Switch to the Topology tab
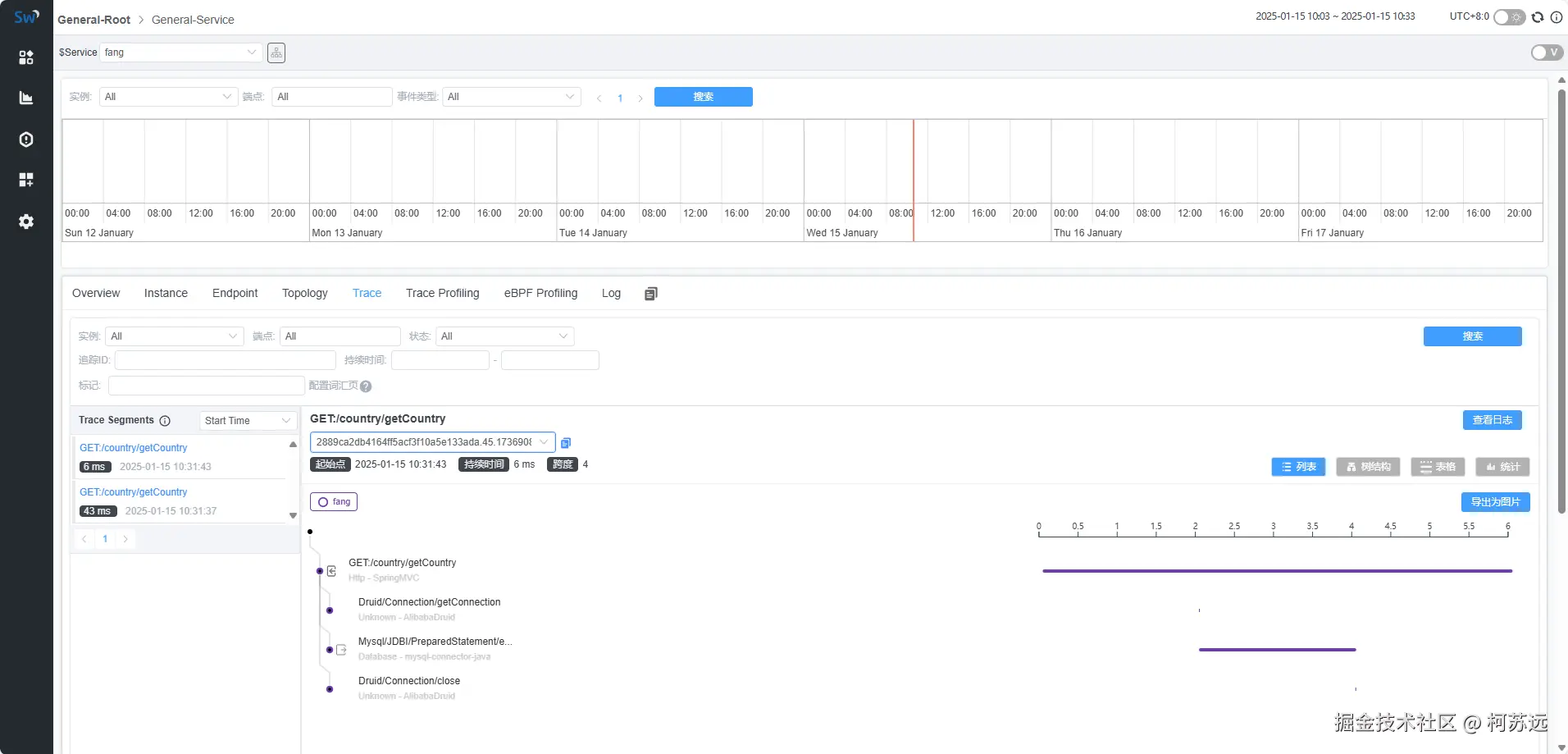This screenshot has height=754, width=1568. (305, 294)
